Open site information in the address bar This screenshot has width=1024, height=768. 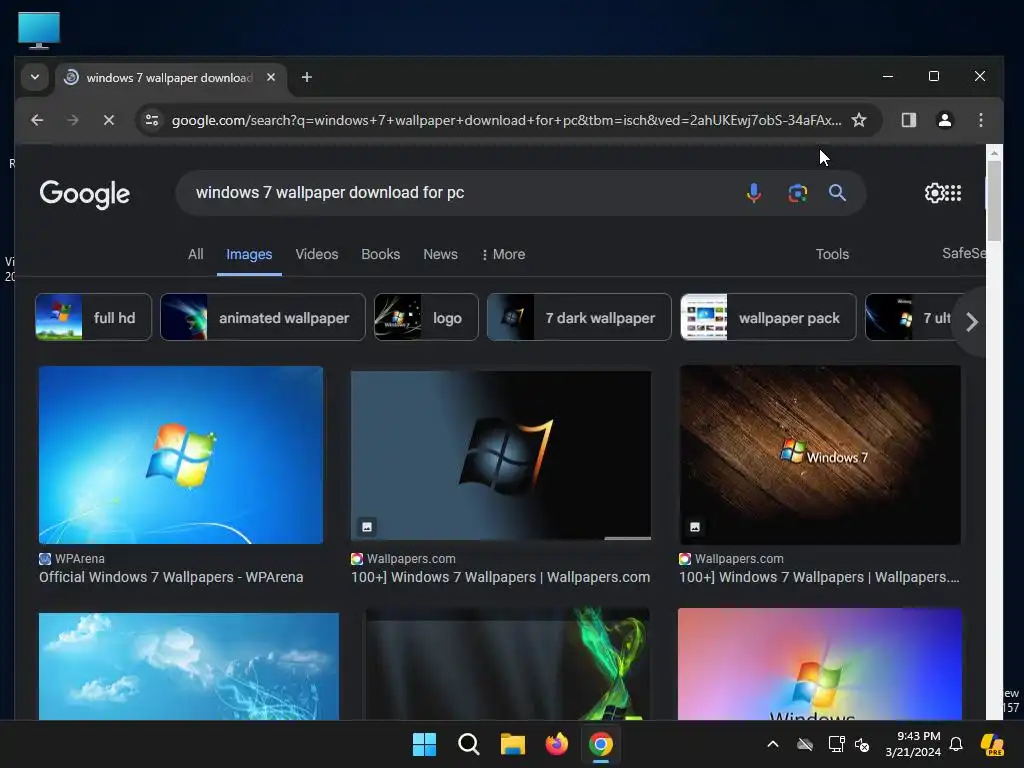coord(152,120)
